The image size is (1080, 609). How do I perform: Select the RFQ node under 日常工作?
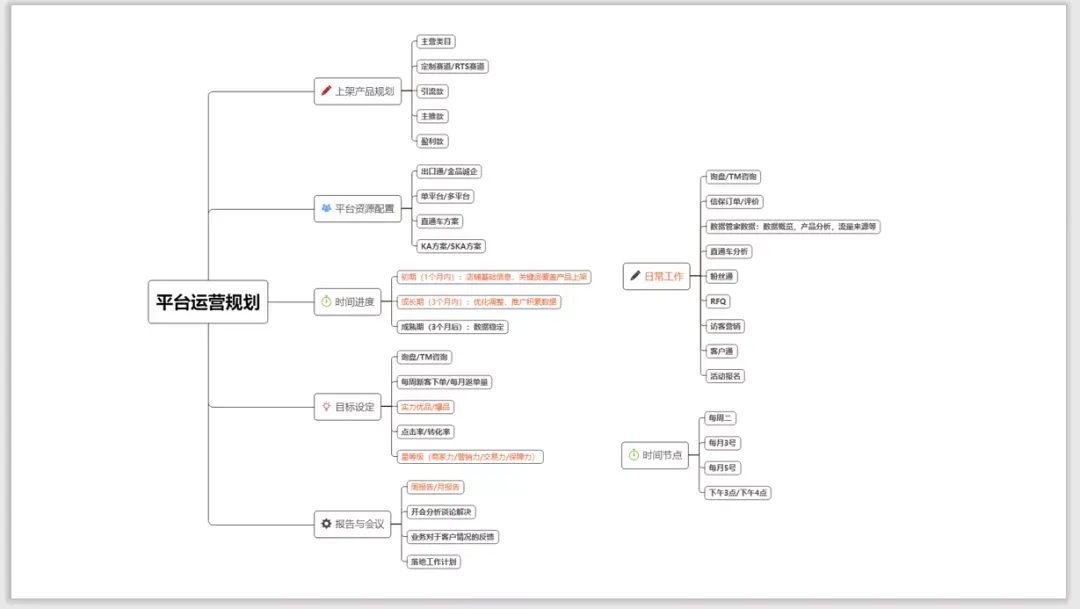(718, 301)
